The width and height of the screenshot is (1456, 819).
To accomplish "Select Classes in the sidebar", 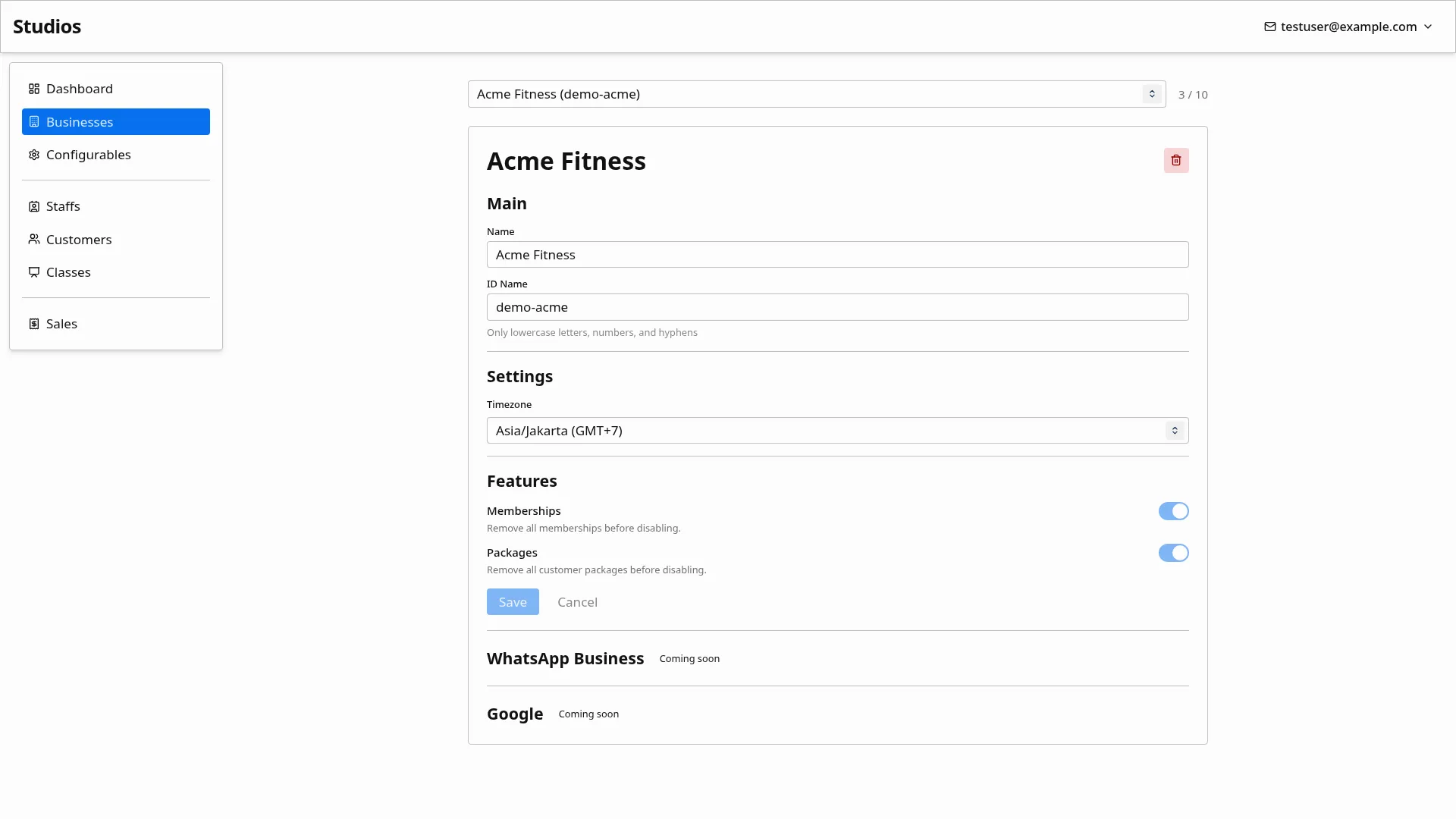I will click(x=116, y=272).
